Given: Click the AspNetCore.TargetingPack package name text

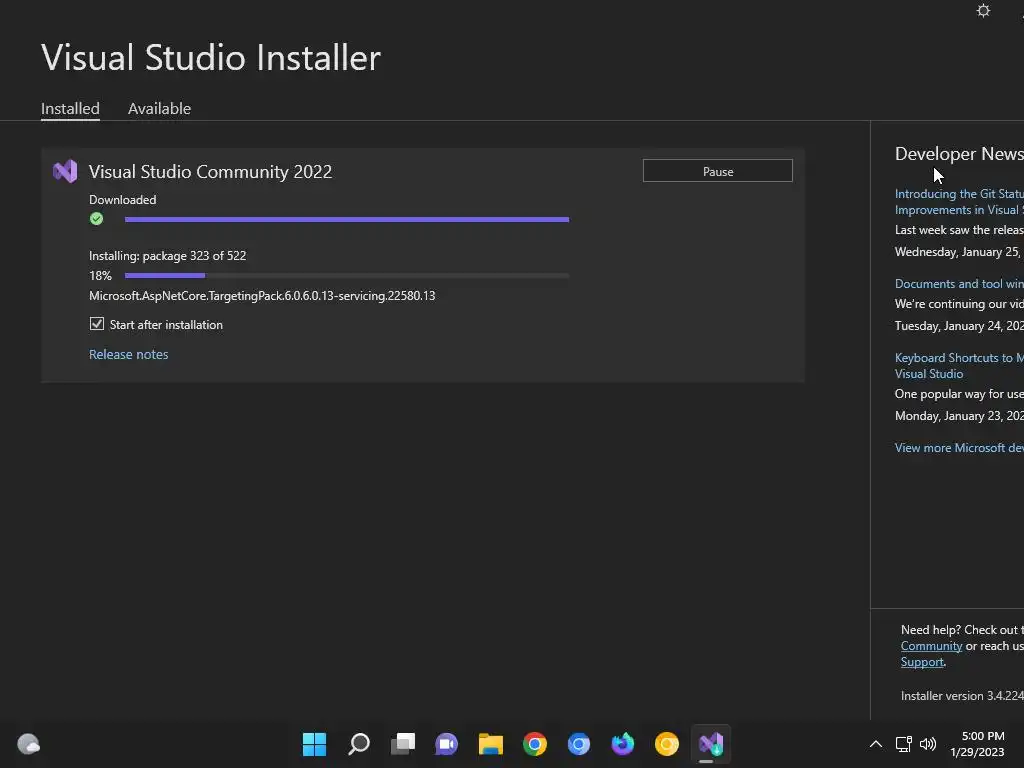Looking at the screenshot, I should 262,296.
